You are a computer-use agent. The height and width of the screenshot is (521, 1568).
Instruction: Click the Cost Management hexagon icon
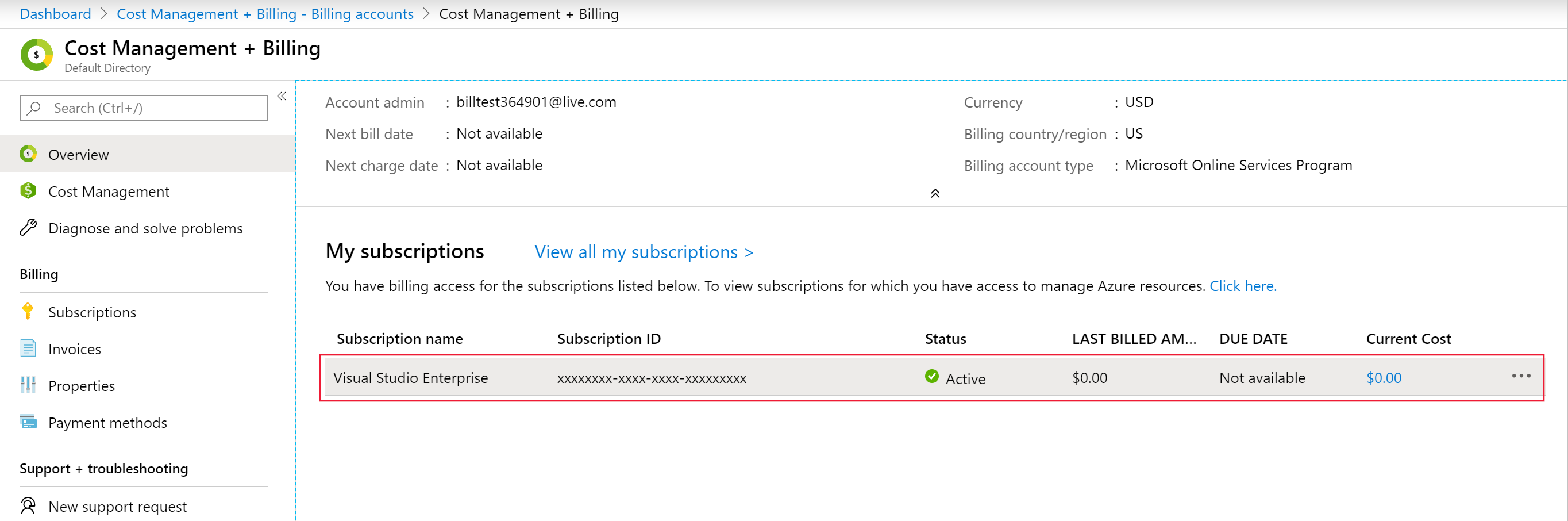pyautogui.click(x=28, y=191)
